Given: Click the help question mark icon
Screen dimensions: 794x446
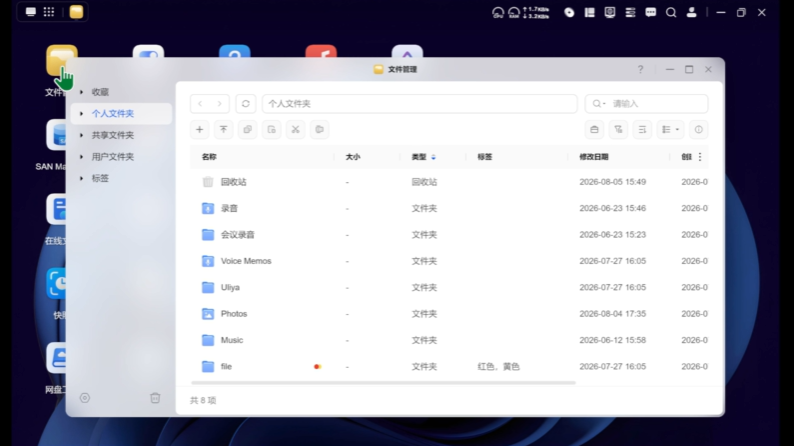Looking at the screenshot, I should pyautogui.click(x=641, y=69).
